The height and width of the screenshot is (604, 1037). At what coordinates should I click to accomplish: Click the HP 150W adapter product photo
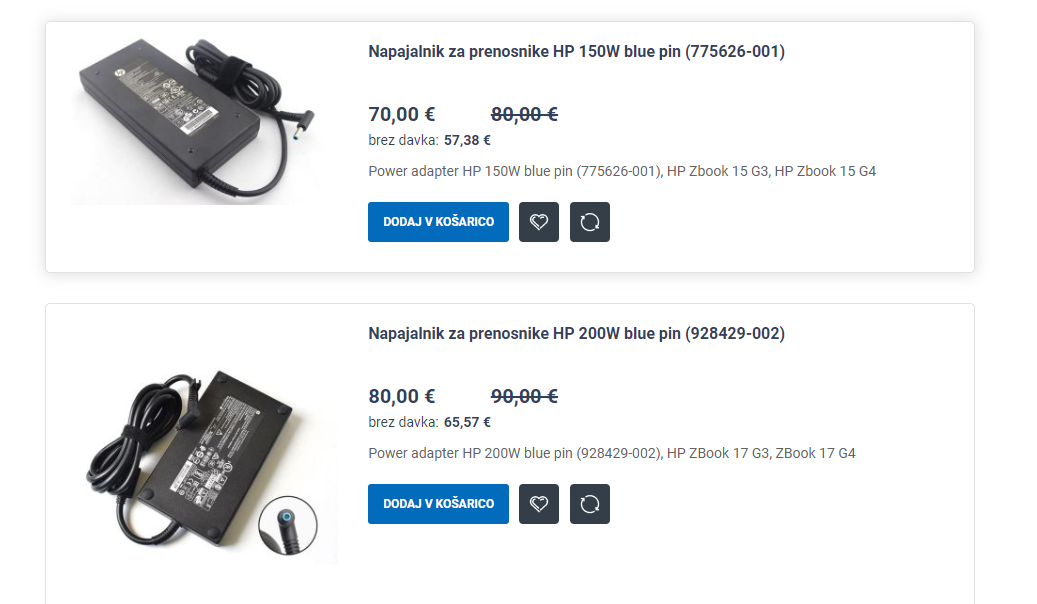[196, 120]
